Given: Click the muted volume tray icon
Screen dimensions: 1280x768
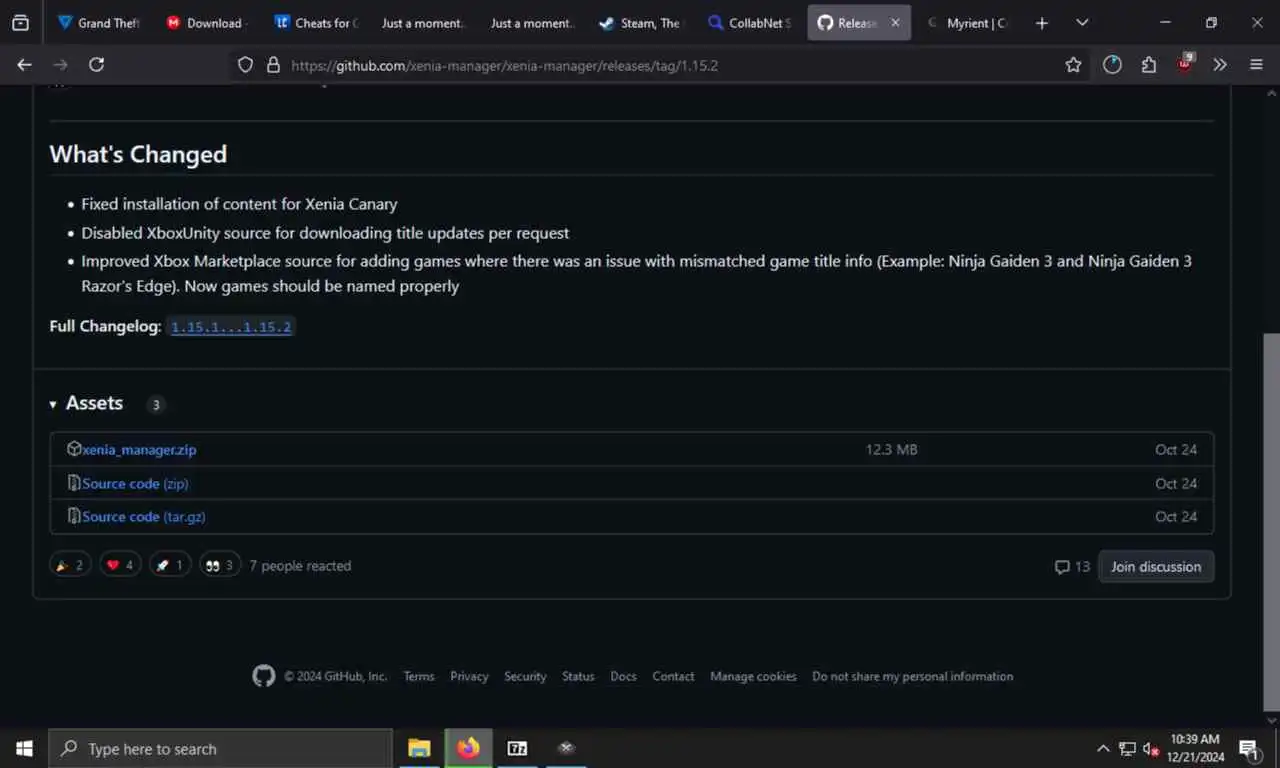Looking at the screenshot, I should point(1150,748).
